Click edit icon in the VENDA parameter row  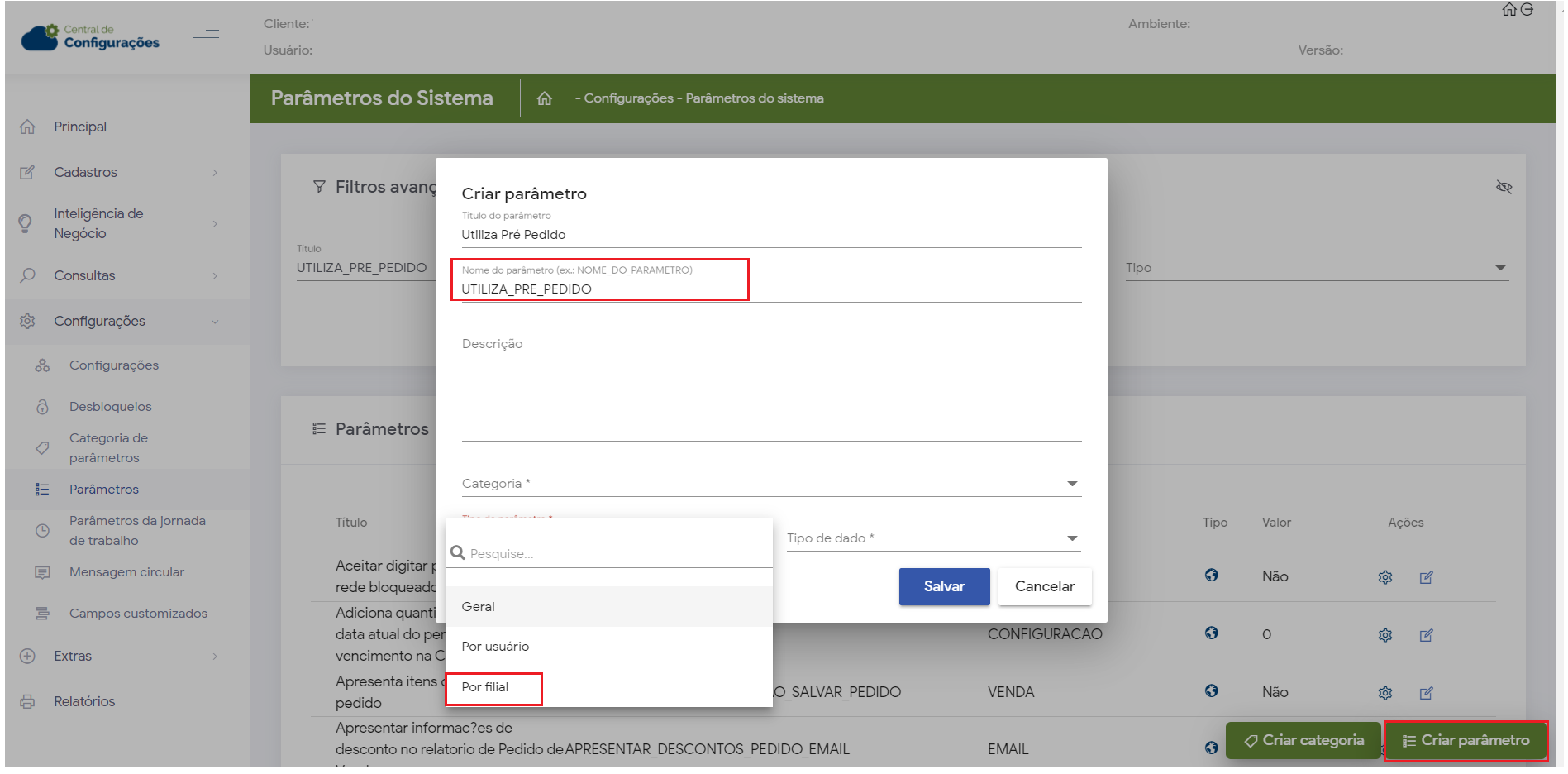1426,693
